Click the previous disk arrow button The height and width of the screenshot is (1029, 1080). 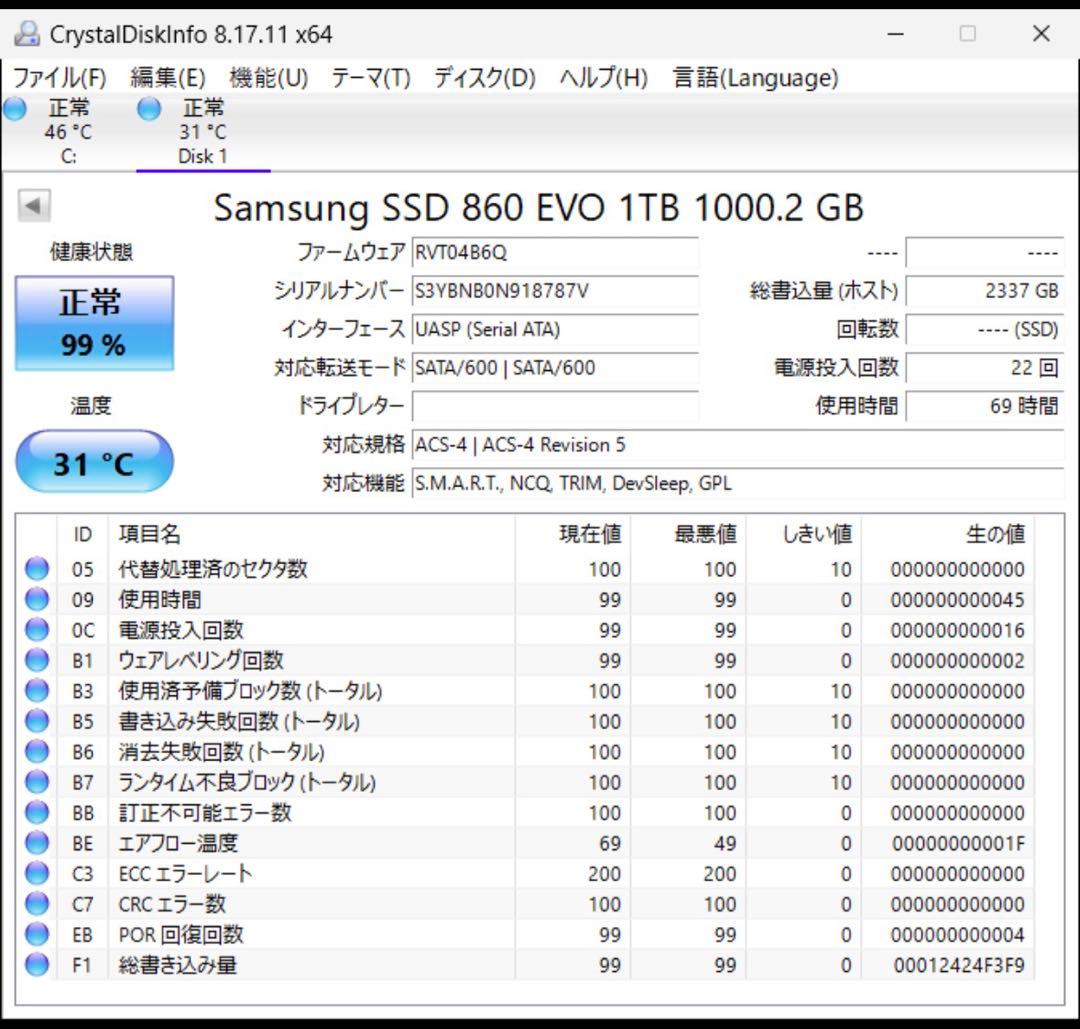34,205
